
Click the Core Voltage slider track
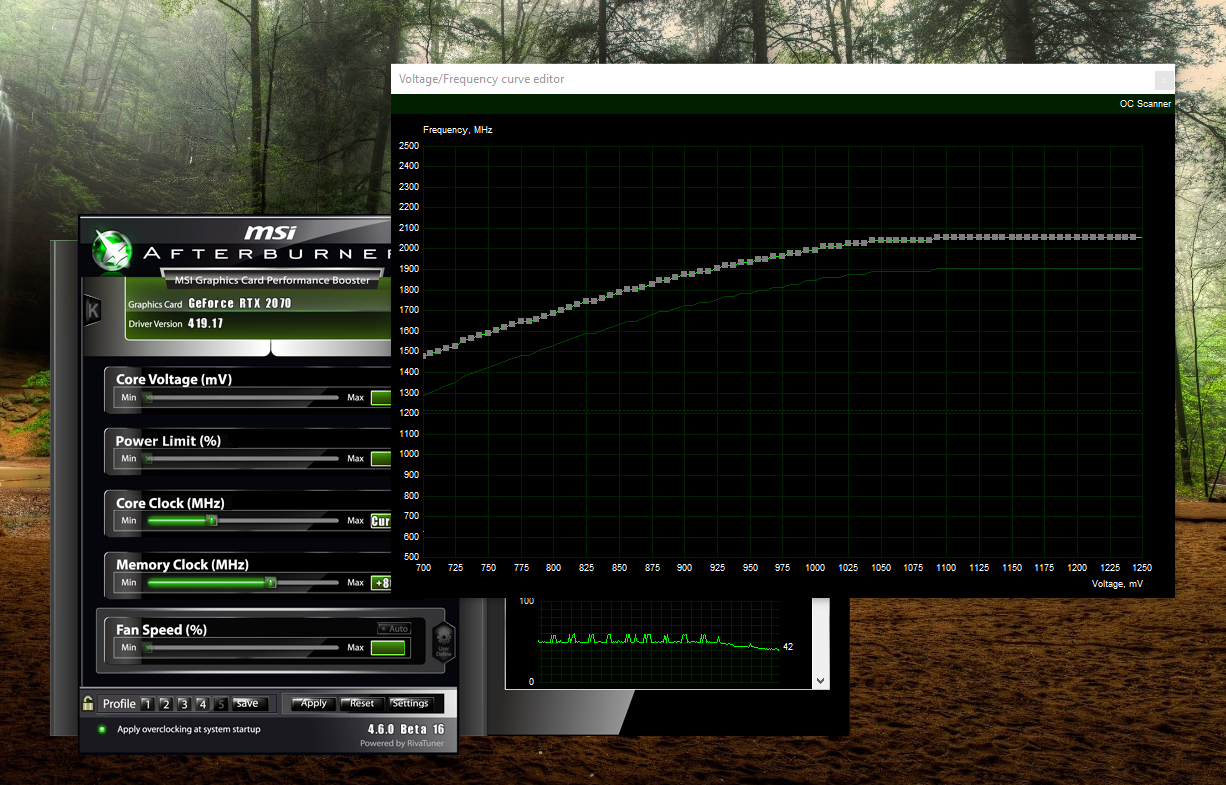(242, 397)
